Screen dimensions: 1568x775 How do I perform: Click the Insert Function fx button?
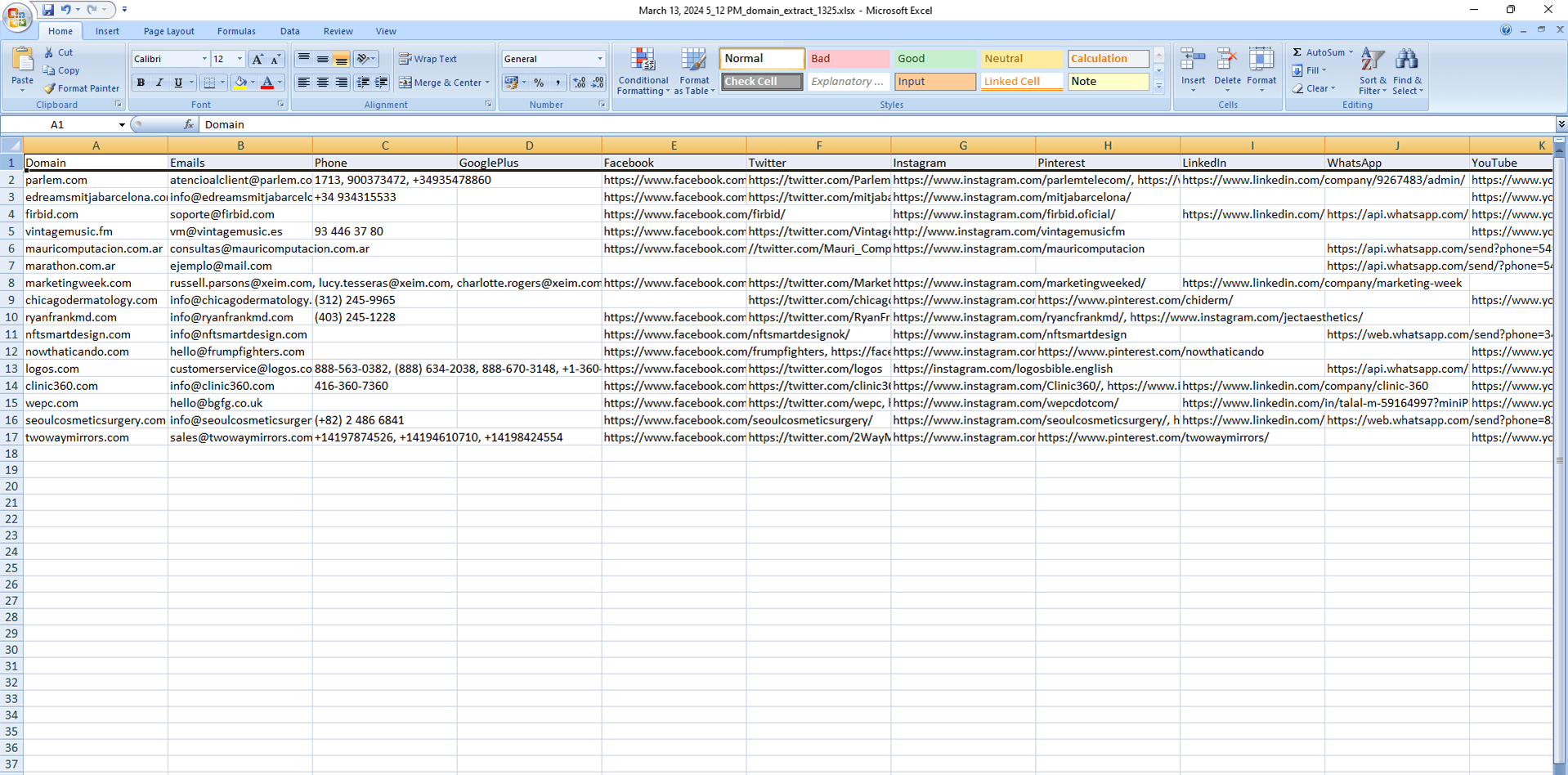point(189,124)
